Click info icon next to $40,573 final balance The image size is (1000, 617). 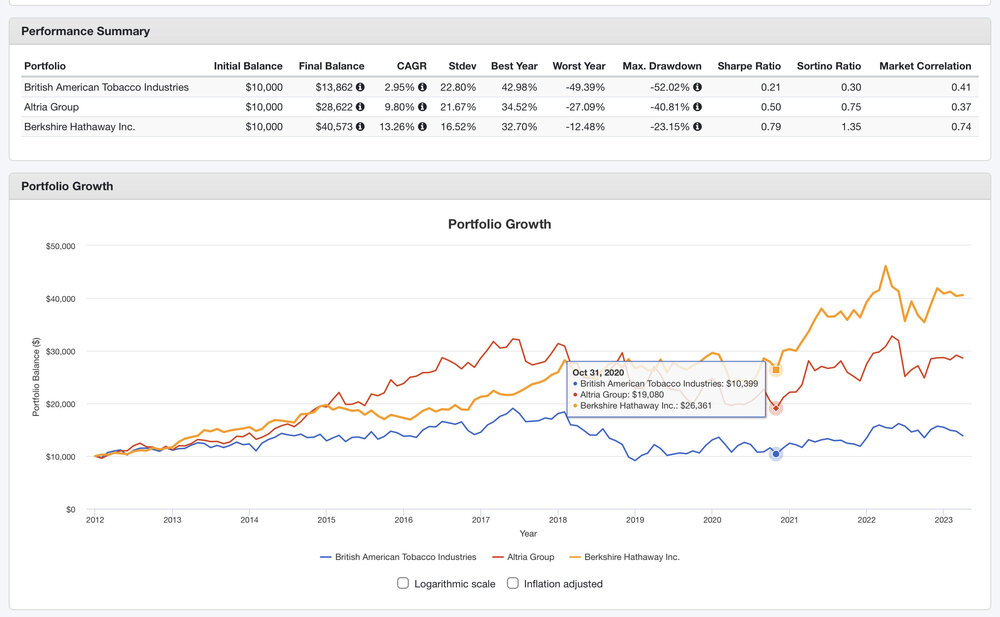360,127
